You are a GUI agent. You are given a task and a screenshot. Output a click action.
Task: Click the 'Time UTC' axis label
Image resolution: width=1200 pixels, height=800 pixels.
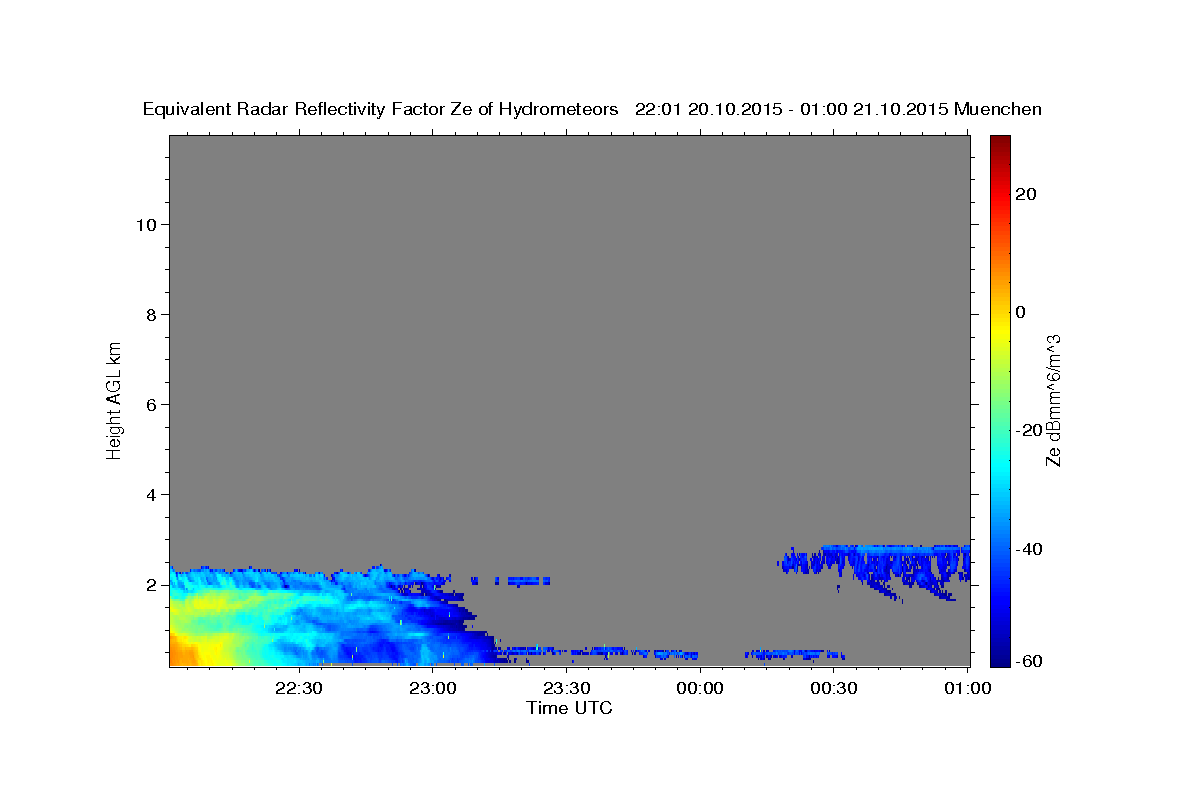tap(569, 708)
